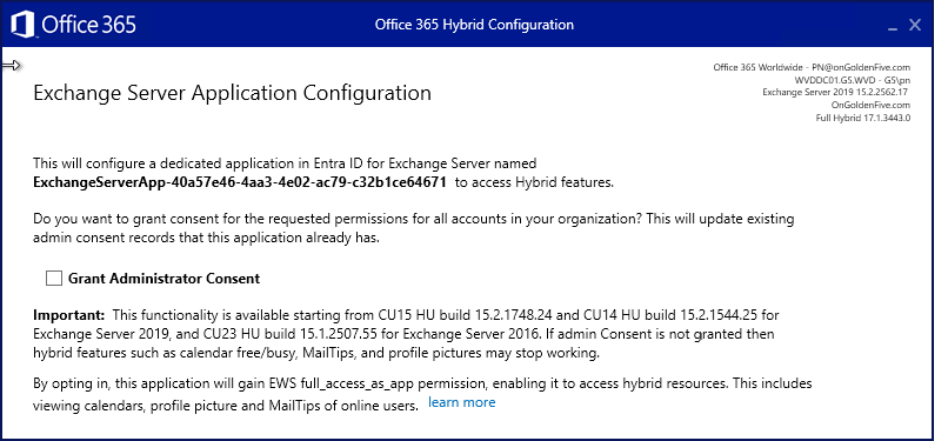
Task: Click the WVDDC01.G5.WVD server line
Action: 852,80
